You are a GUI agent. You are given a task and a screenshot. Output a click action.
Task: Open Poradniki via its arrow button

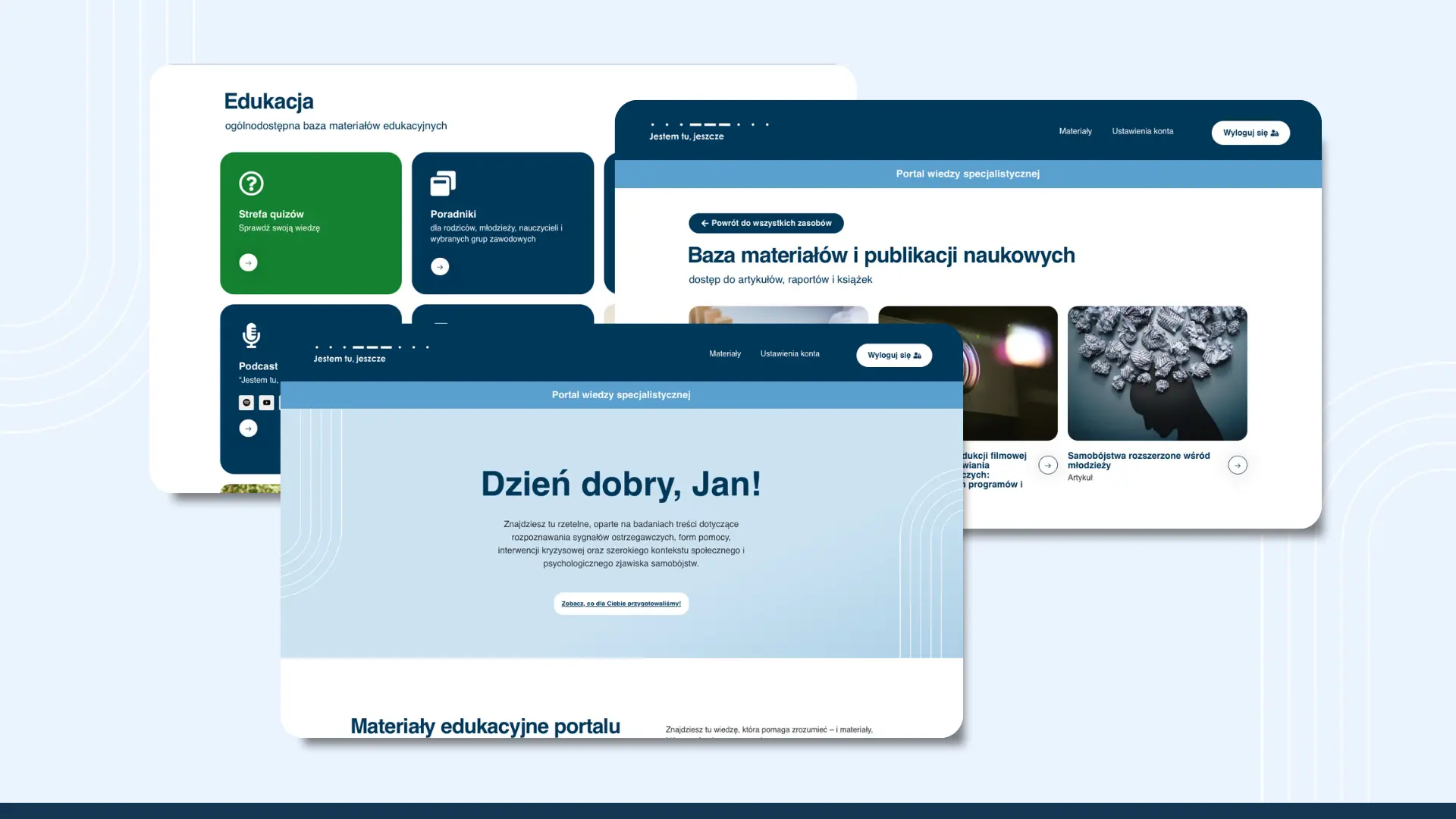(440, 267)
